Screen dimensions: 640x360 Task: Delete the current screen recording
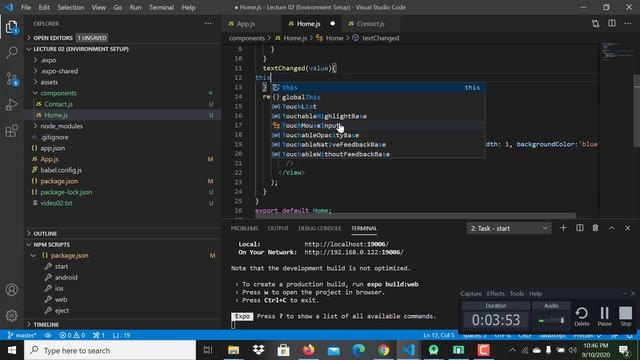[582, 316]
